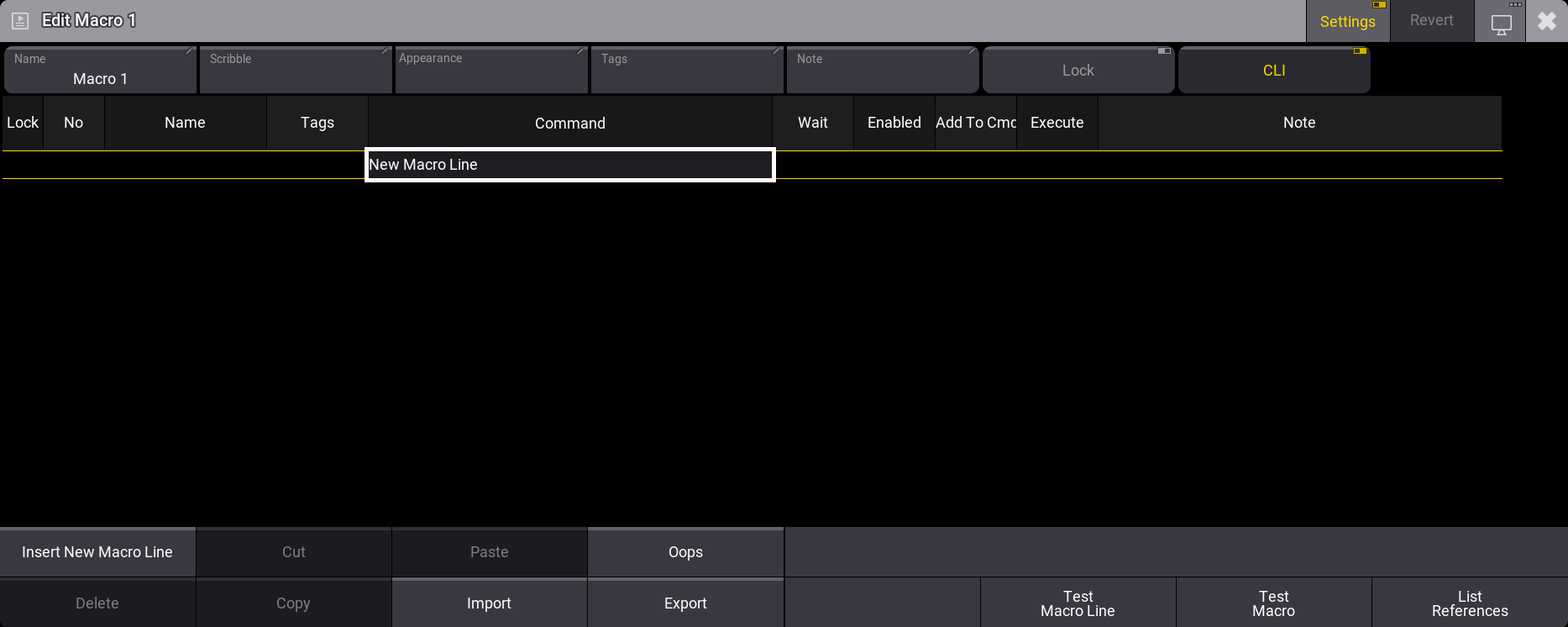Screen dimensions: 1568x627
Task: Click the Export button
Action: click(685, 603)
